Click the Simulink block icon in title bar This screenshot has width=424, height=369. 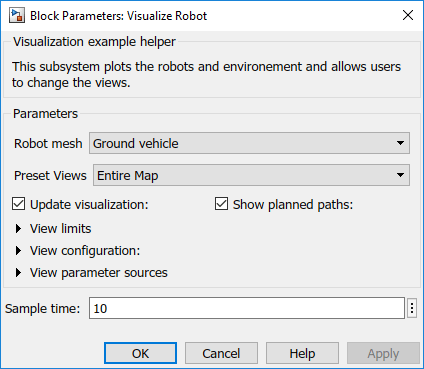click(17, 16)
